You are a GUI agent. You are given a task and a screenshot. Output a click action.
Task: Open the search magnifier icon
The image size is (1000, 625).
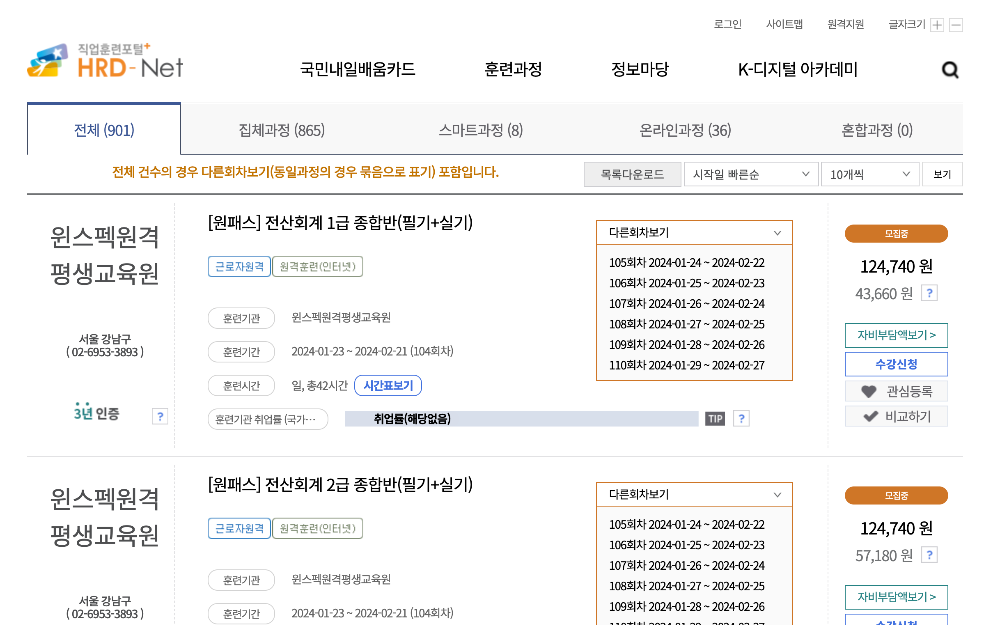pyautogui.click(x=950, y=70)
